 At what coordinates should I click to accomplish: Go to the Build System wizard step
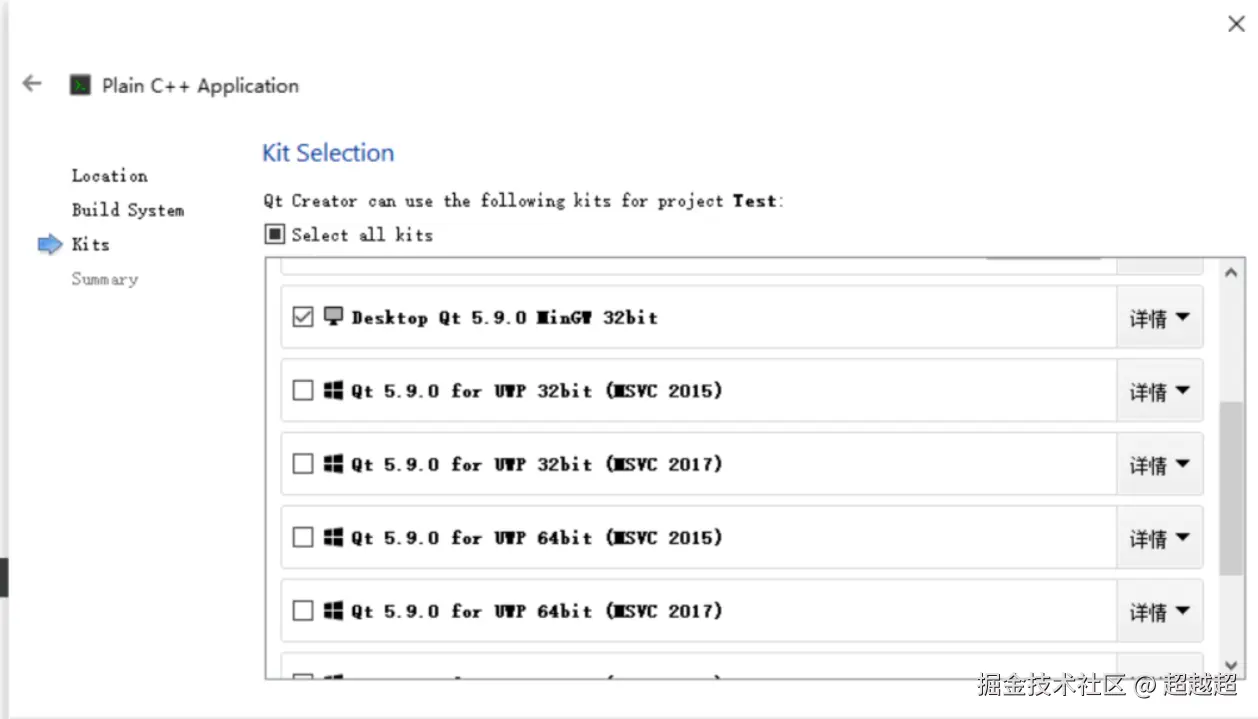pos(127,210)
